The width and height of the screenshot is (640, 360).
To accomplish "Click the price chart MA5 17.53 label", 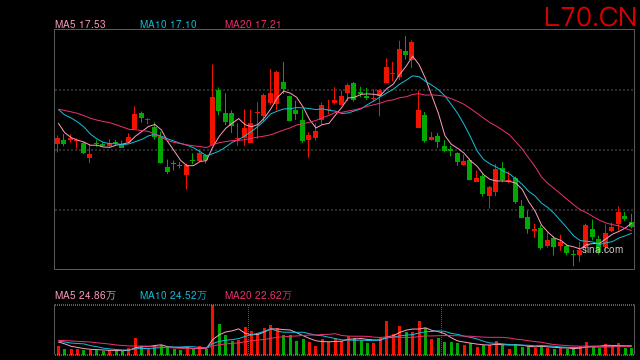I will tap(80, 24).
